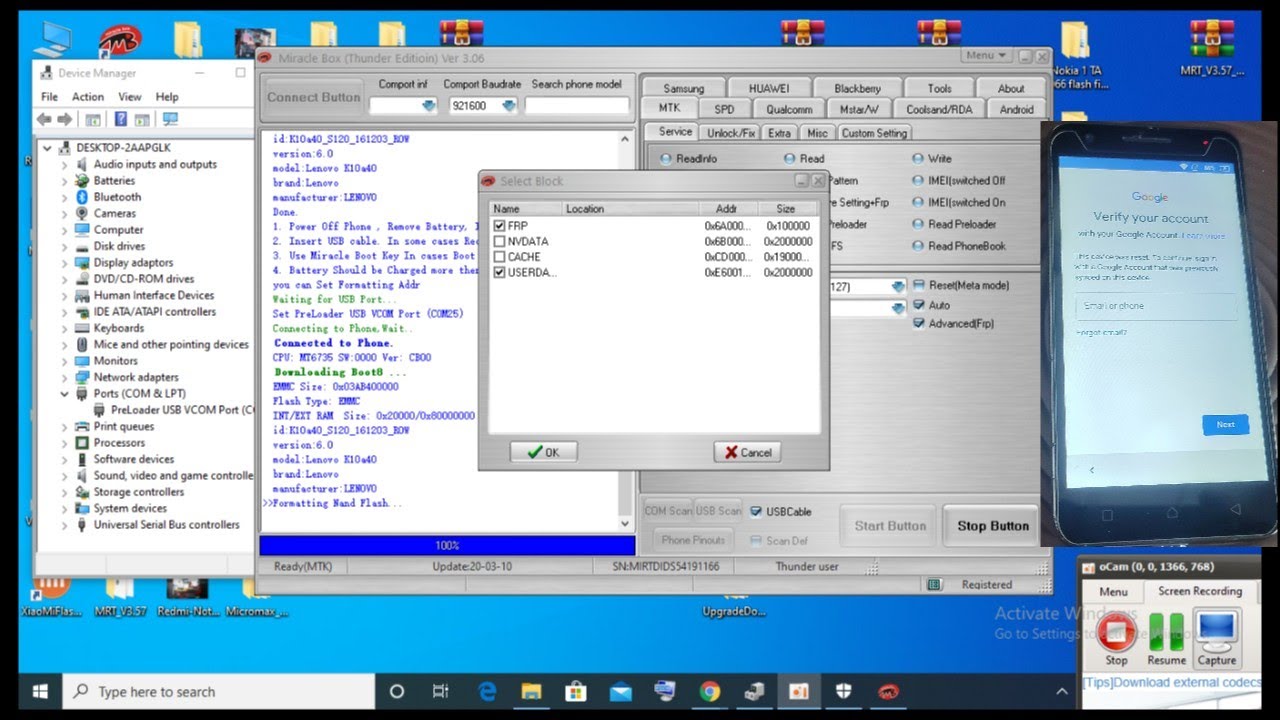This screenshot has height=720, width=1280.
Task: Open Microsoft Store from taskbar
Action: pos(576,691)
